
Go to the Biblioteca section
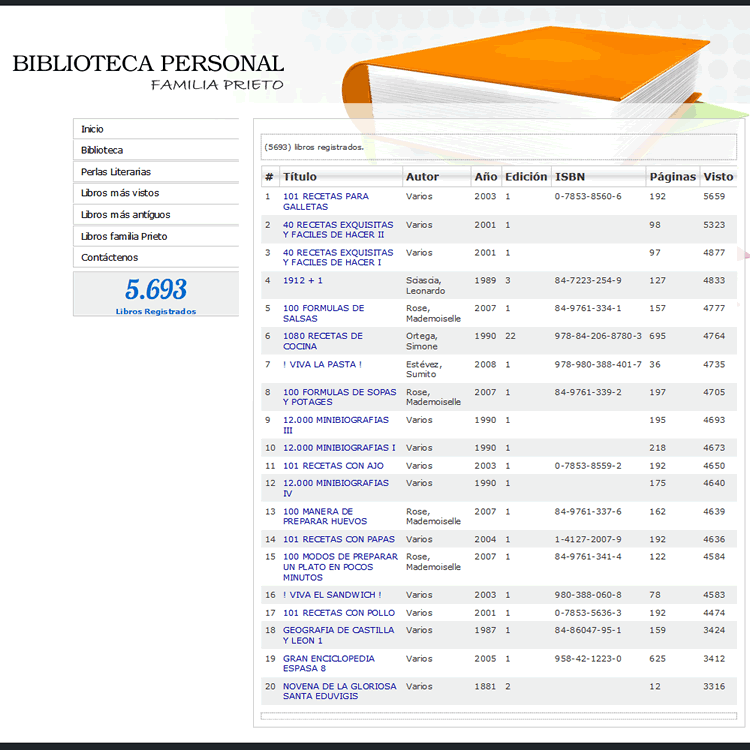click(102, 150)
